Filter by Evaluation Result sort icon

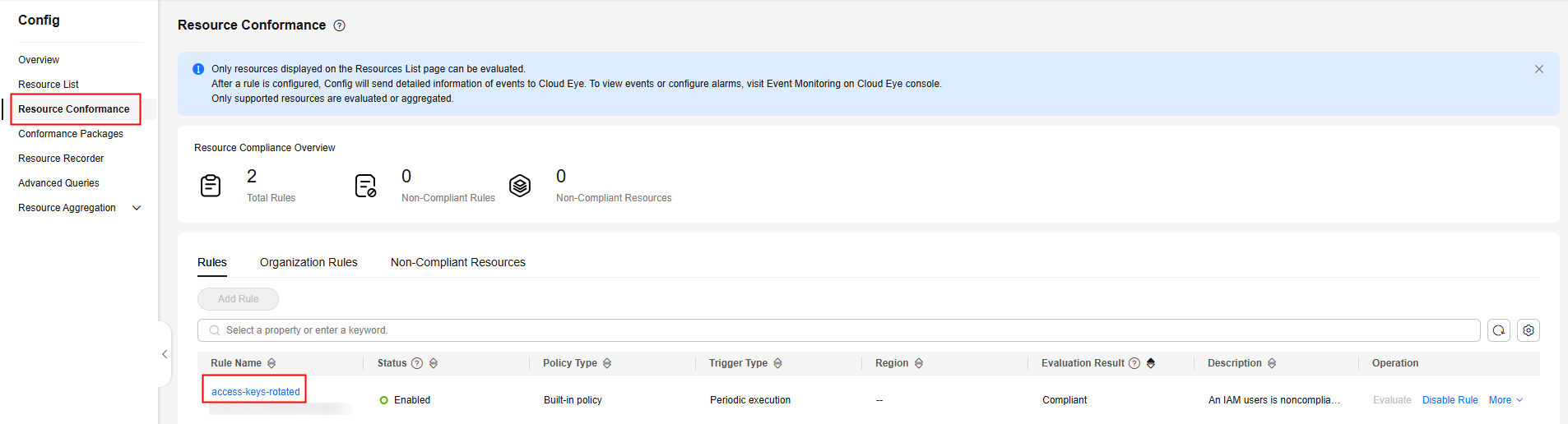tap(1151, 363)
